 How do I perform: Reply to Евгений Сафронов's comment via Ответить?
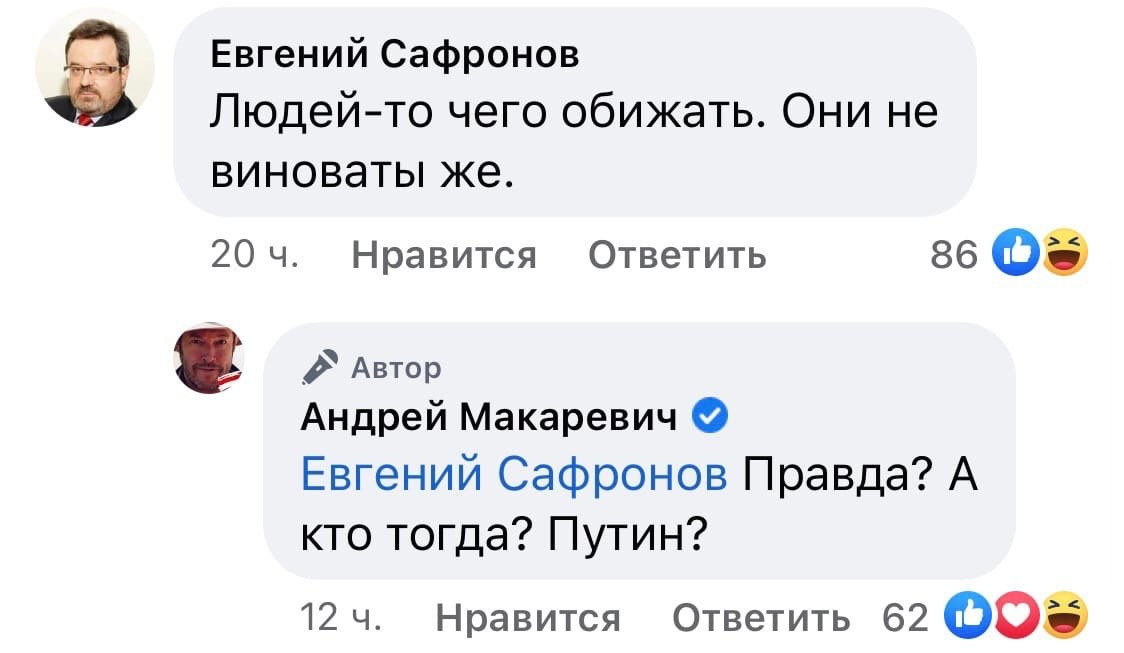[677, 254]
